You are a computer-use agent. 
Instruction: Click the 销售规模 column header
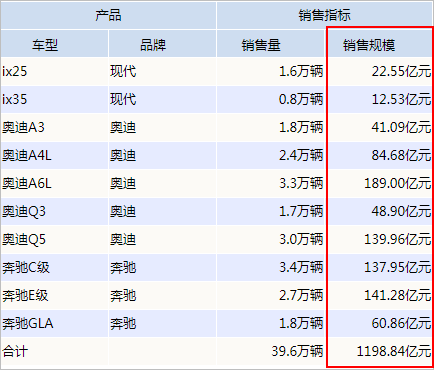[379, 44]
